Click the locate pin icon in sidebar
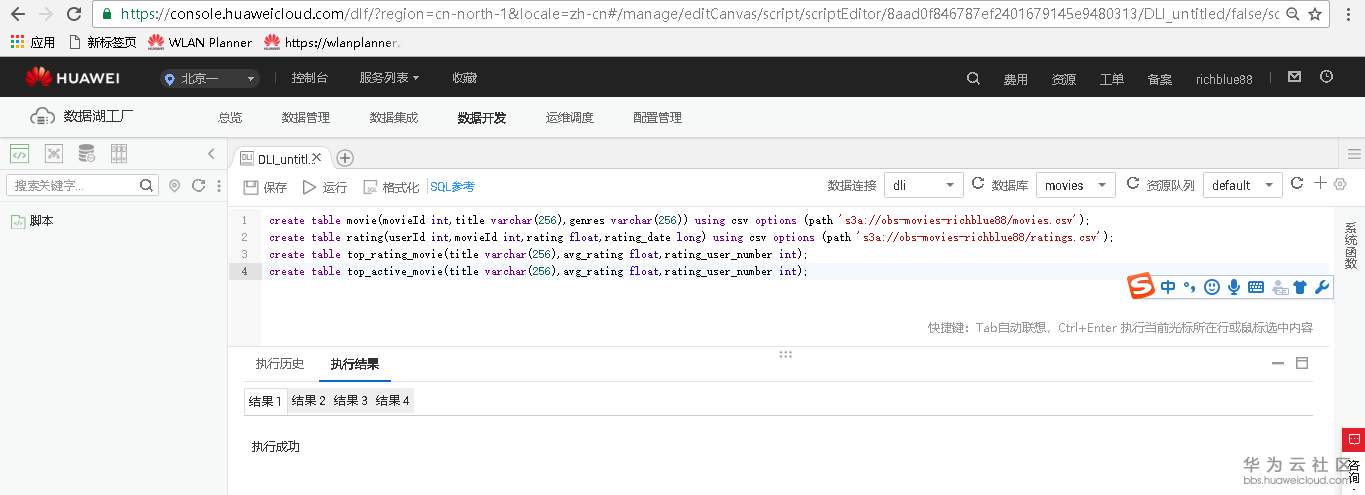This screenshot has height=495, width=1365. [175, 185]
